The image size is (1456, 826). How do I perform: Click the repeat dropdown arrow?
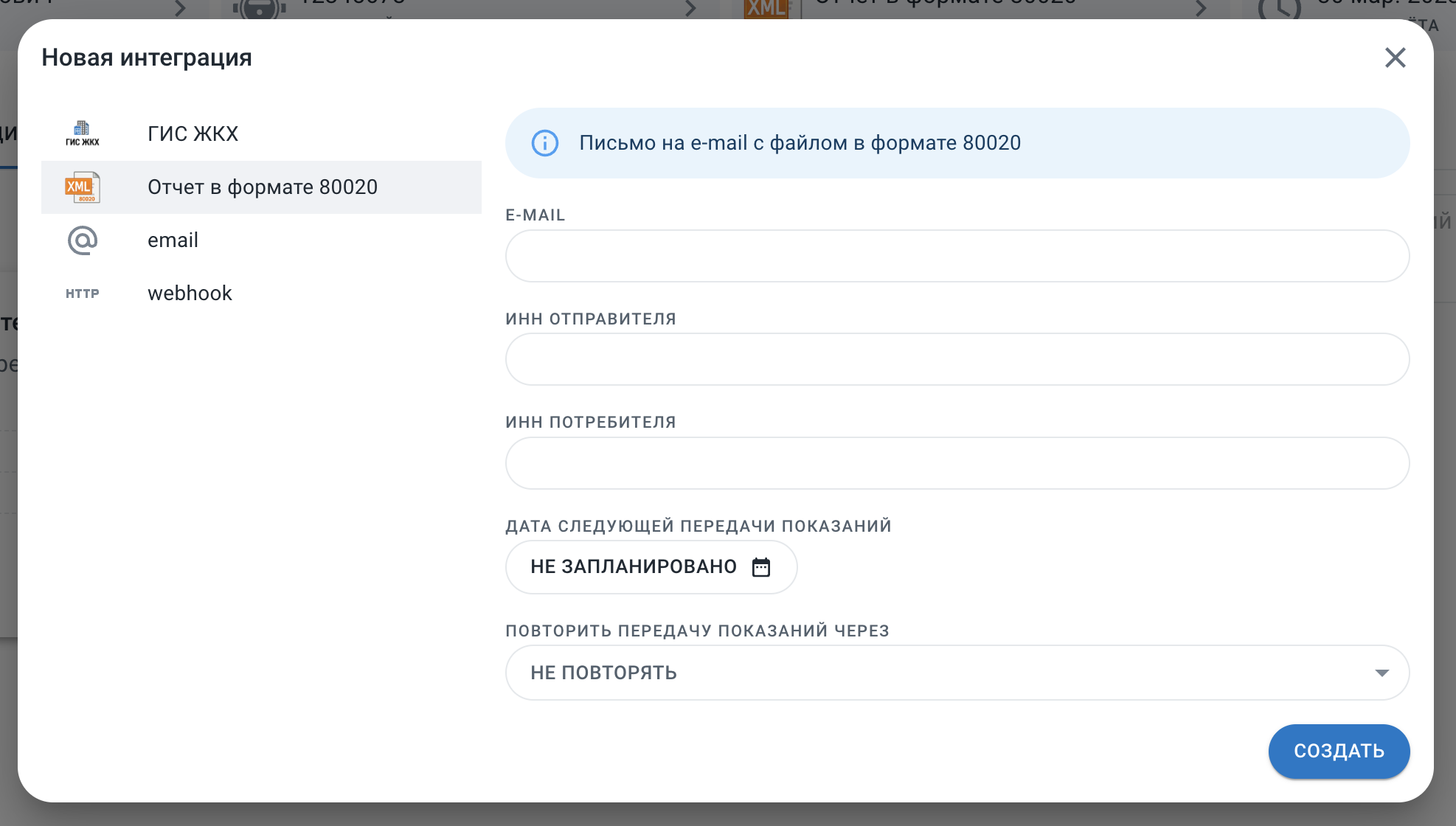(x=1382, y=673)
